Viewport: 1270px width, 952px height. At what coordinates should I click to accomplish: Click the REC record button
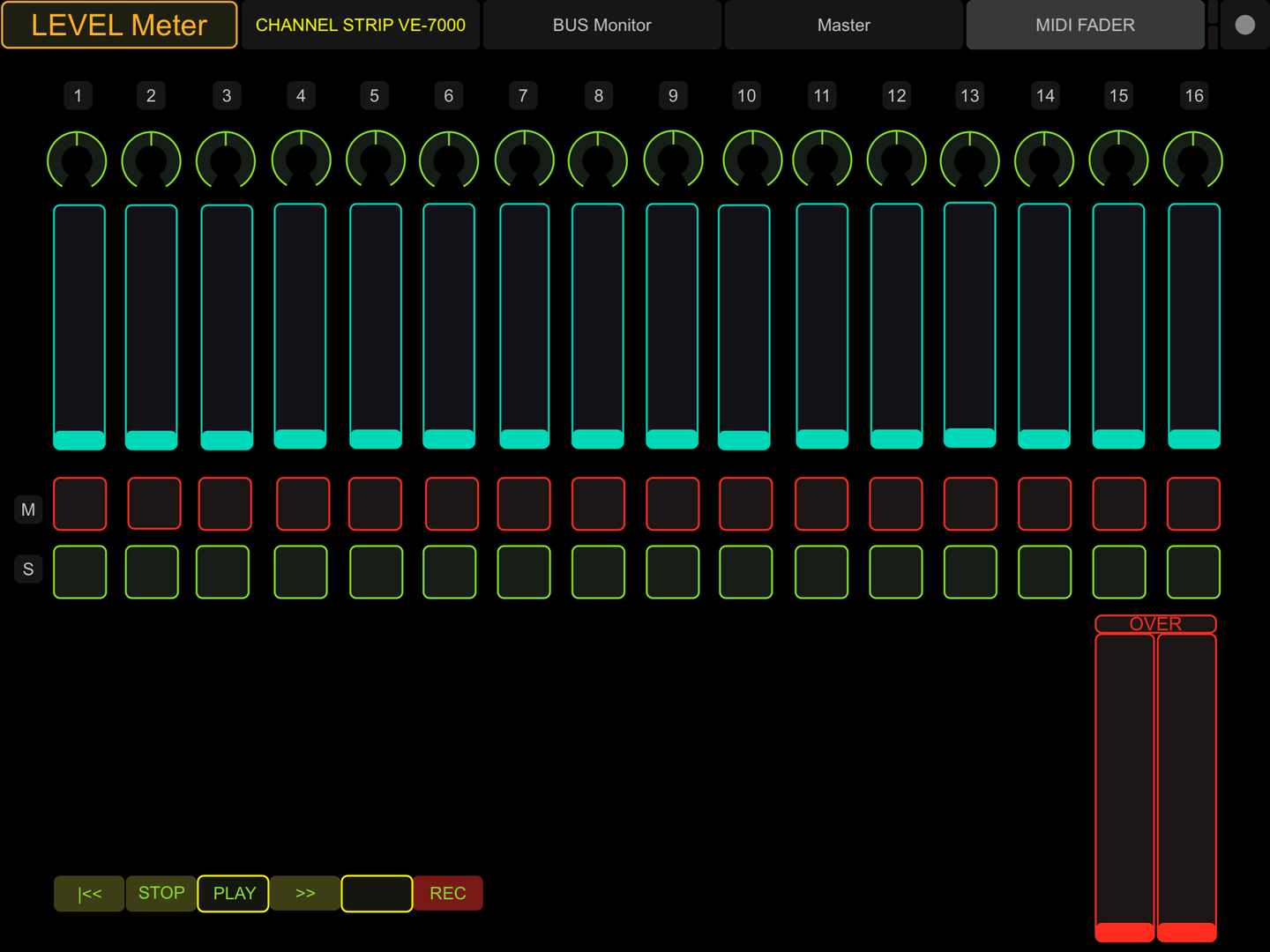[x=448, y=893]
